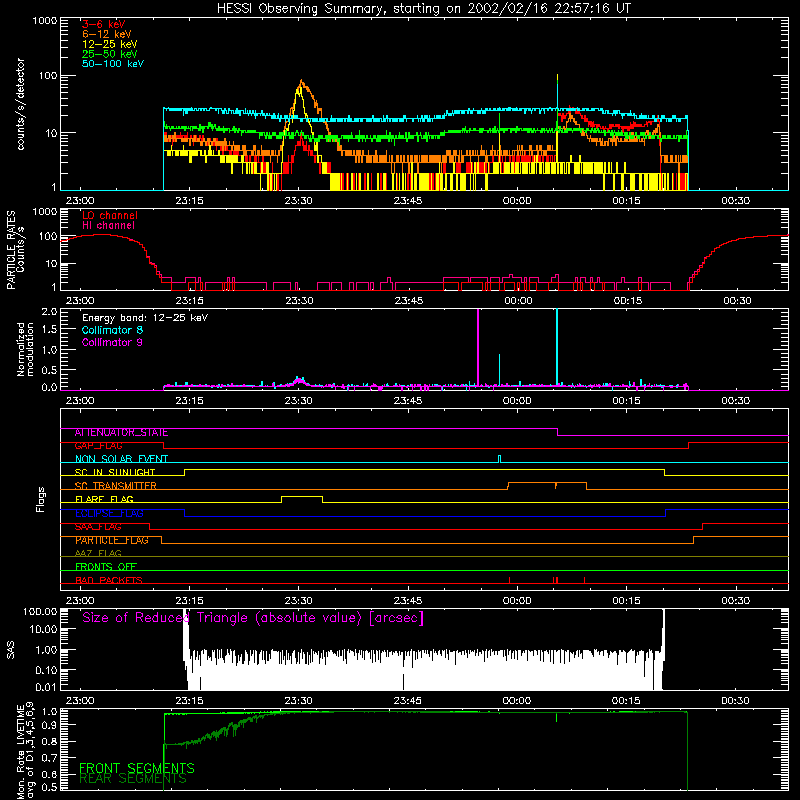Click the PARTICLE_FLAG label
Viewport: 800px width, 800px height.
(x=112, y=540)
